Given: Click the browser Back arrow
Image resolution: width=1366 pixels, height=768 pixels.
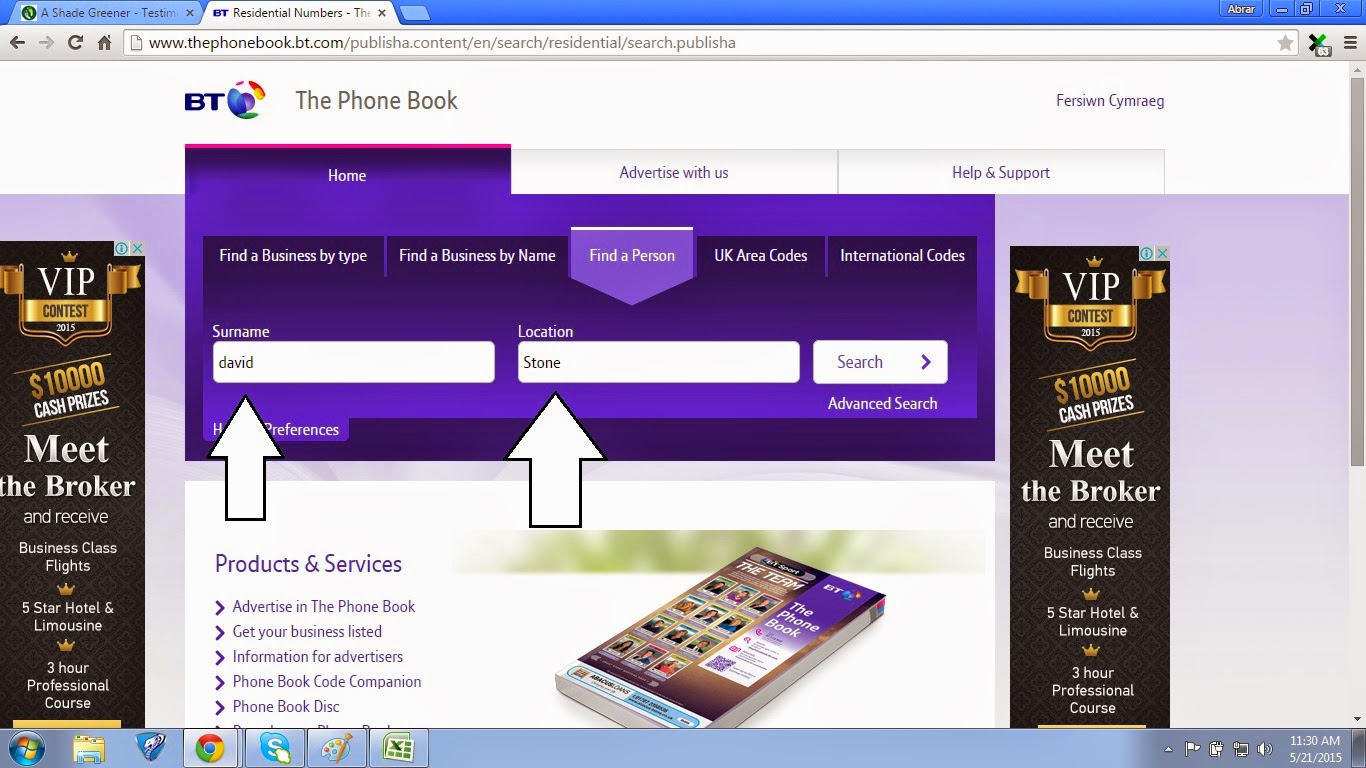Looking at the screenshot, I should (17, 43).
